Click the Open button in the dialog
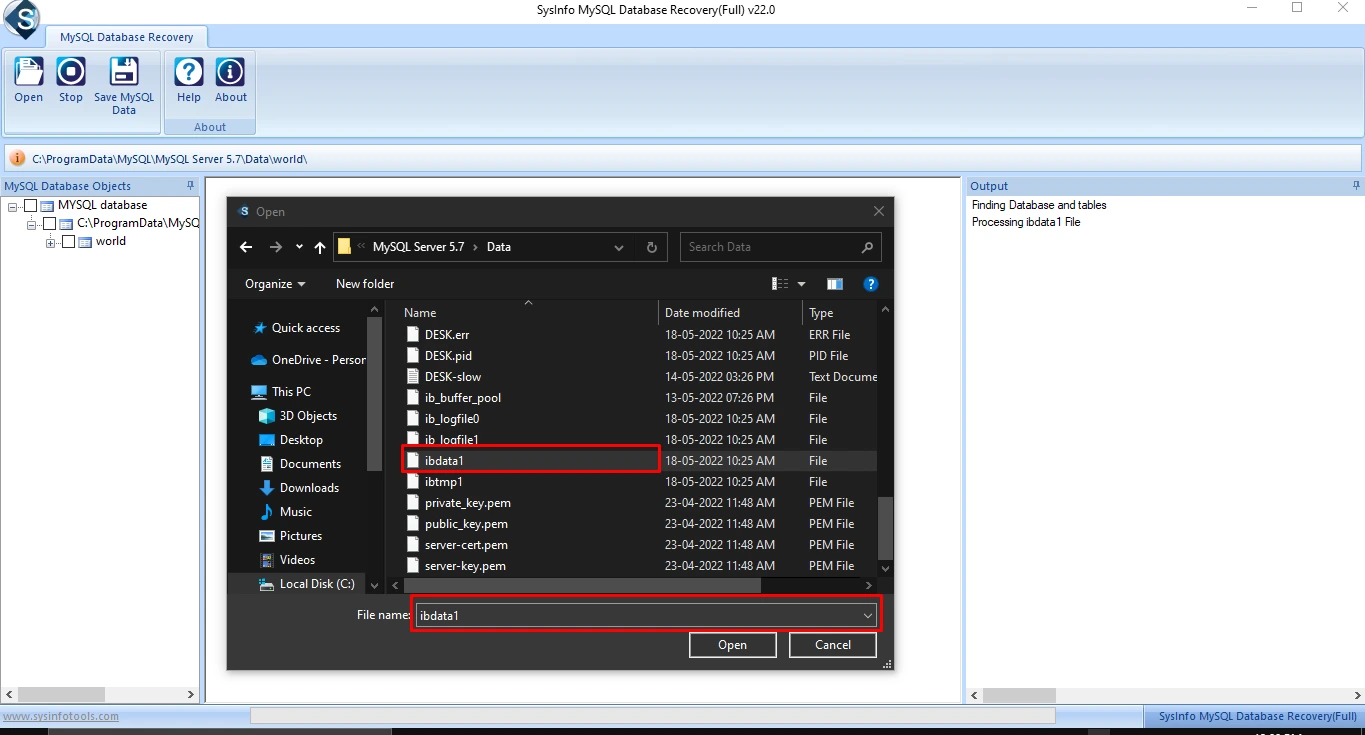Viewport: 1365px width, 735px height. pyautogui.click(x=732, y=644)
